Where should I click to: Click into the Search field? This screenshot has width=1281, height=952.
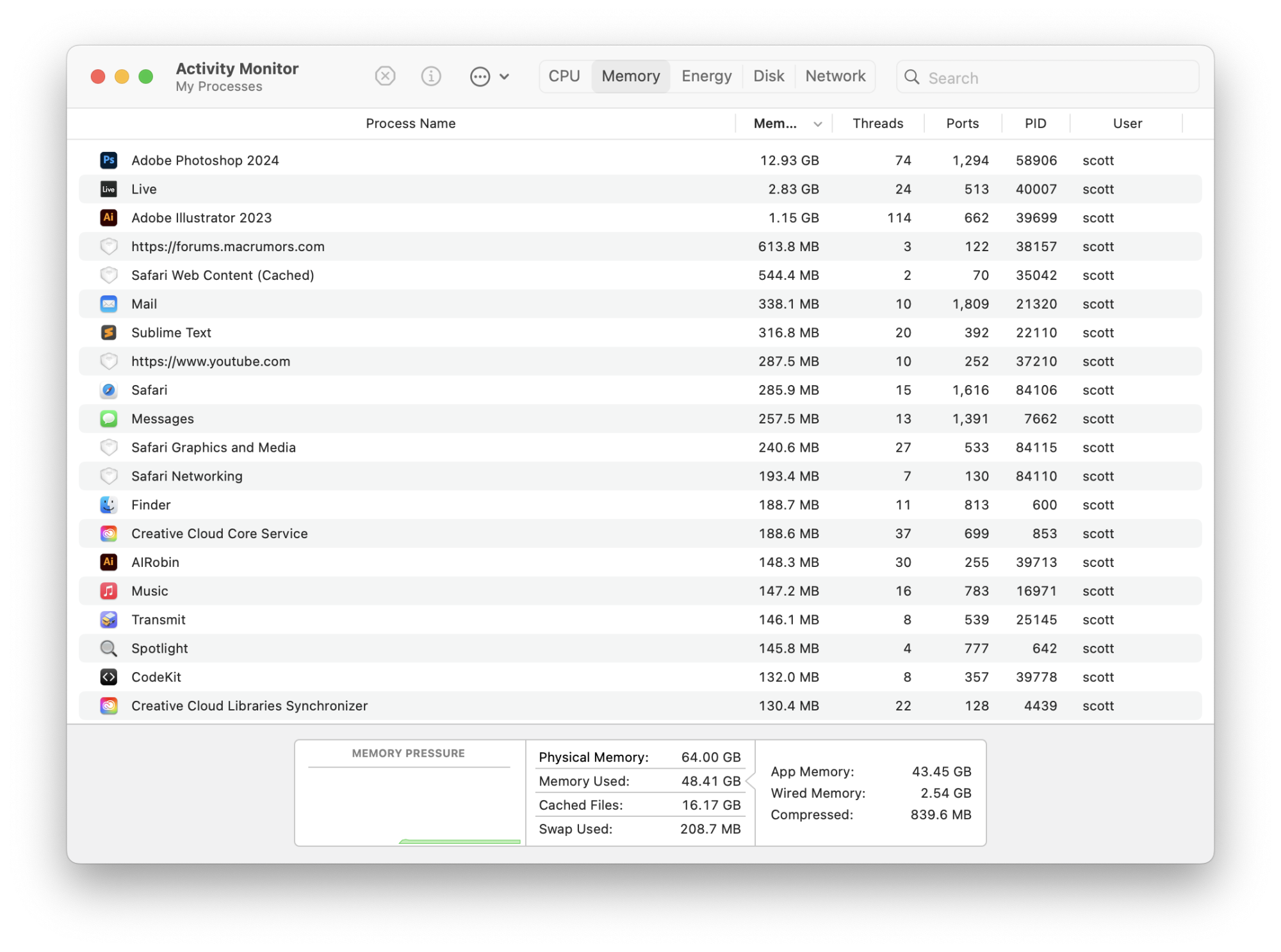1047,78
